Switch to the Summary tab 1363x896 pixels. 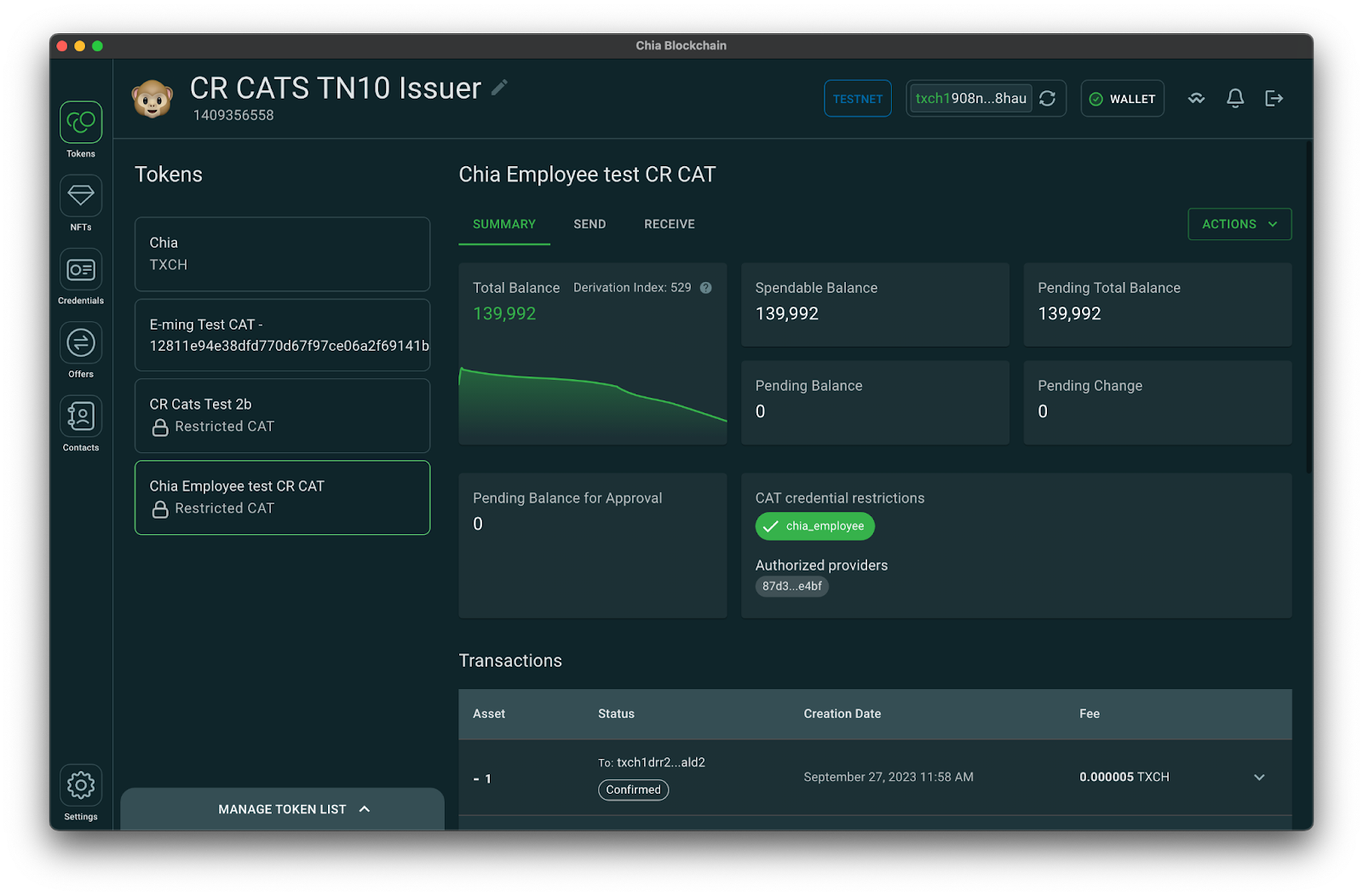504,224
